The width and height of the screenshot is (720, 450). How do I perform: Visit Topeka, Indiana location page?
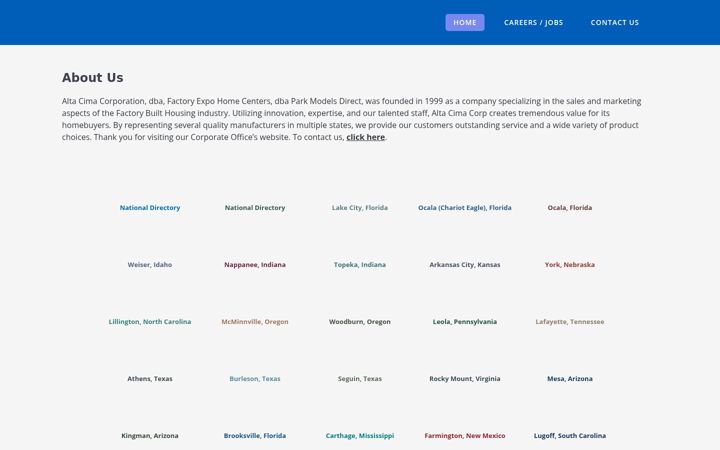360,264
